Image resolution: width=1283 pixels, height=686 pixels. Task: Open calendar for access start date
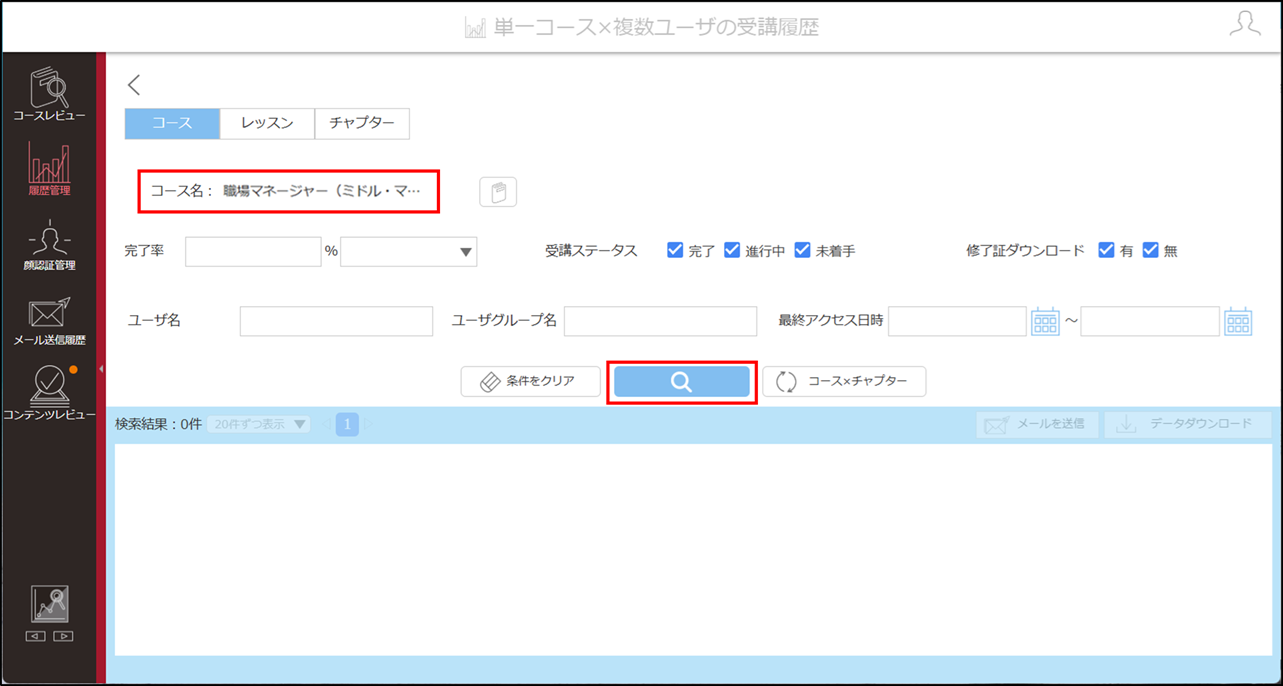click(x=1045, y=322)
